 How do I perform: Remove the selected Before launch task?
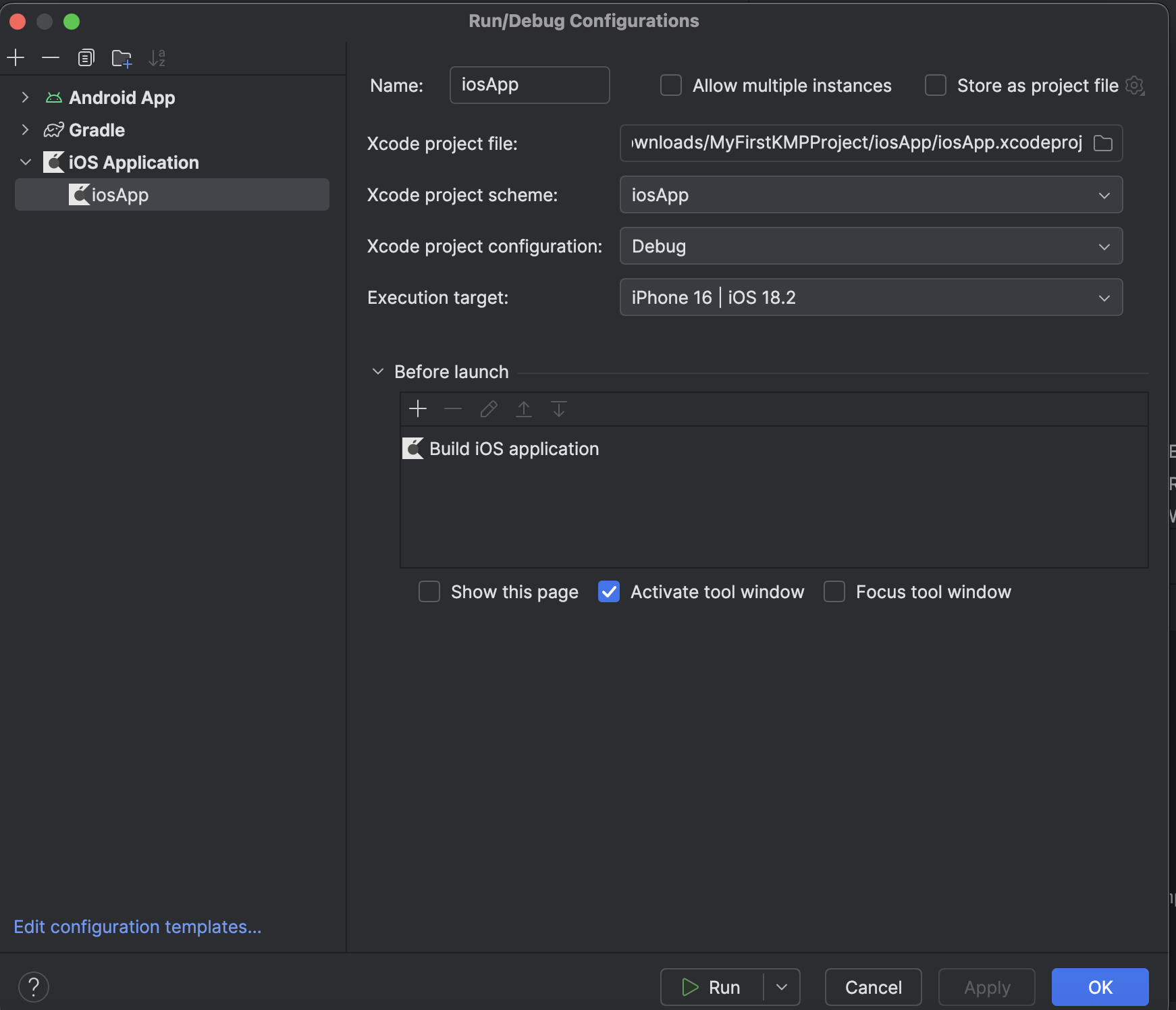(x=453, y=409)
